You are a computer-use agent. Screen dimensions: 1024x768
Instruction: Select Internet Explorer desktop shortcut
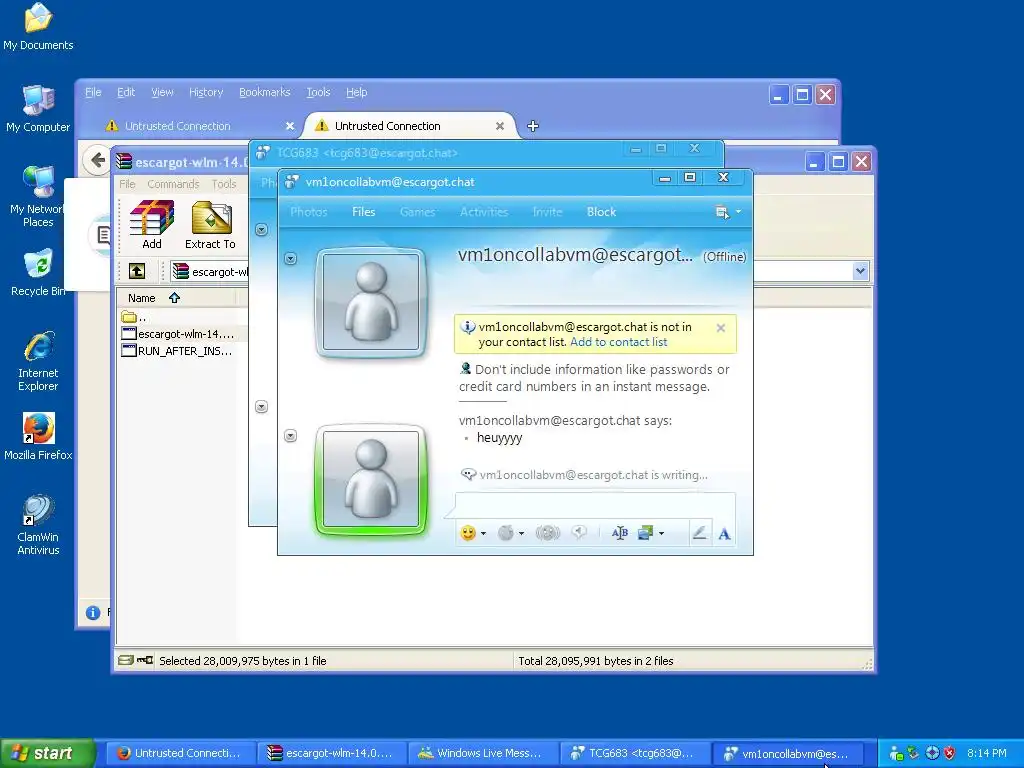point(38,361)
